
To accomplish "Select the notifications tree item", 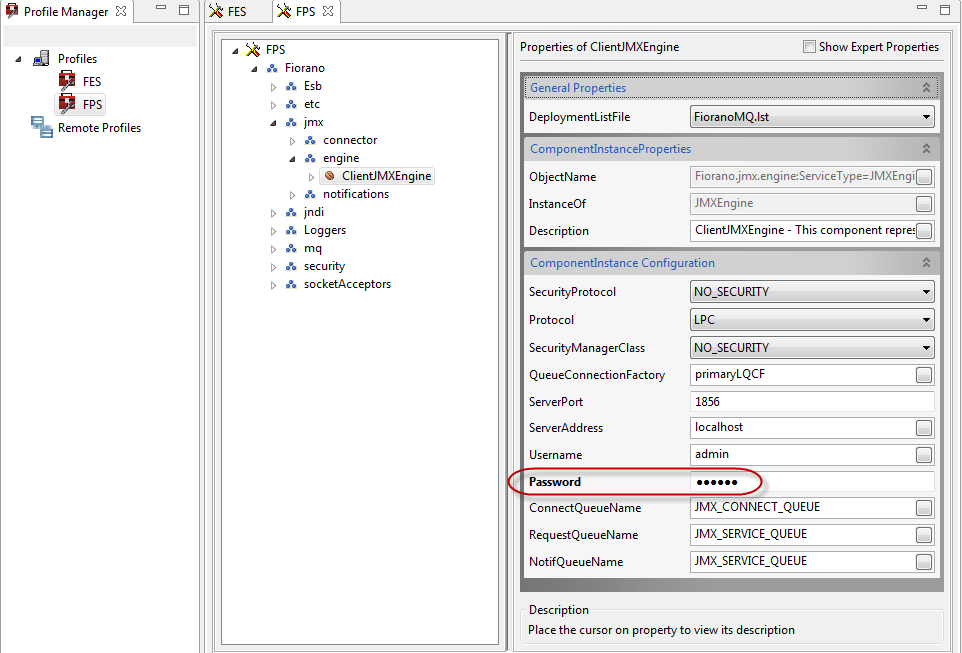I will coord(356,194).
